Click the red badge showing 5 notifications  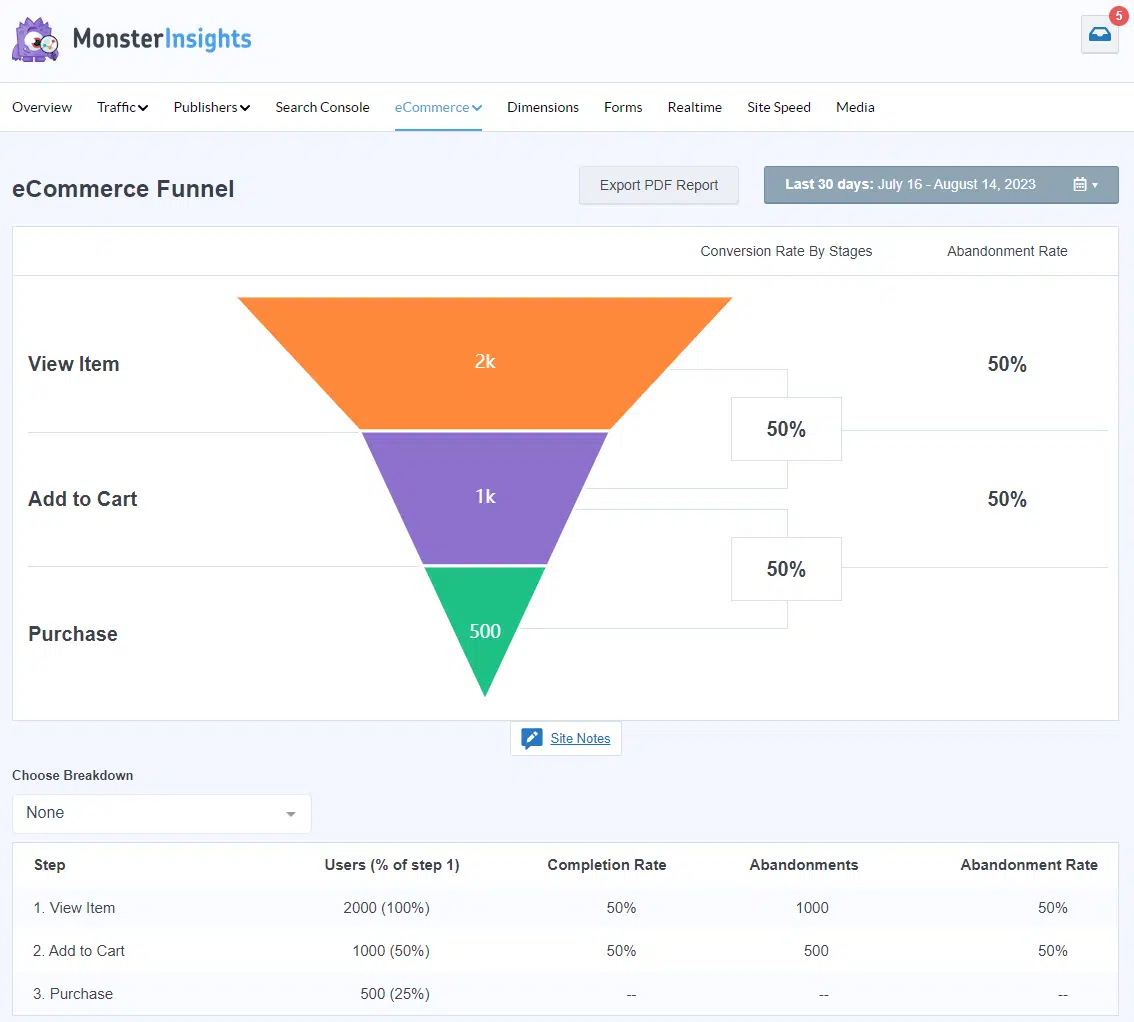coord(1118,15)
